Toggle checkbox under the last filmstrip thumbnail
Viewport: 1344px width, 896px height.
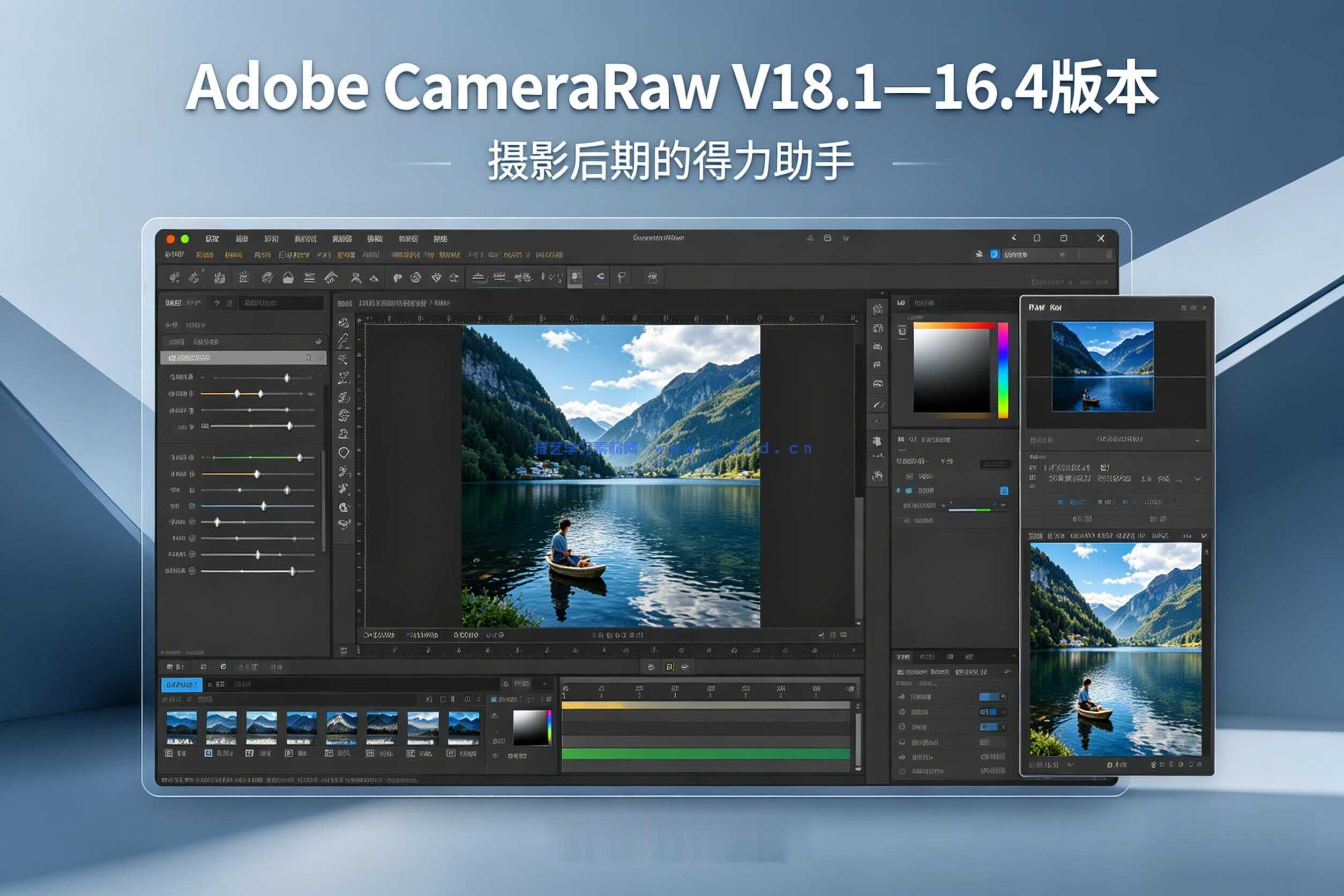coord(451,753)
